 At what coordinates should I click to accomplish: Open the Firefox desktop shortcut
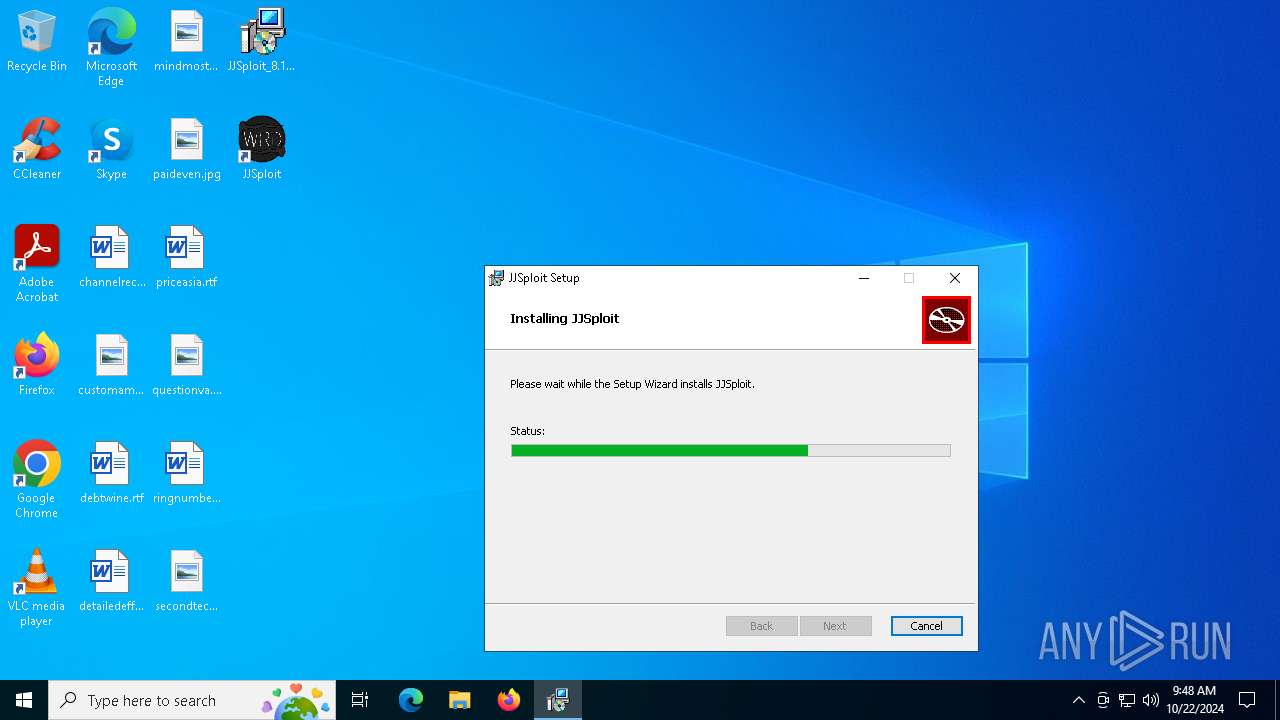pos(37,365)
